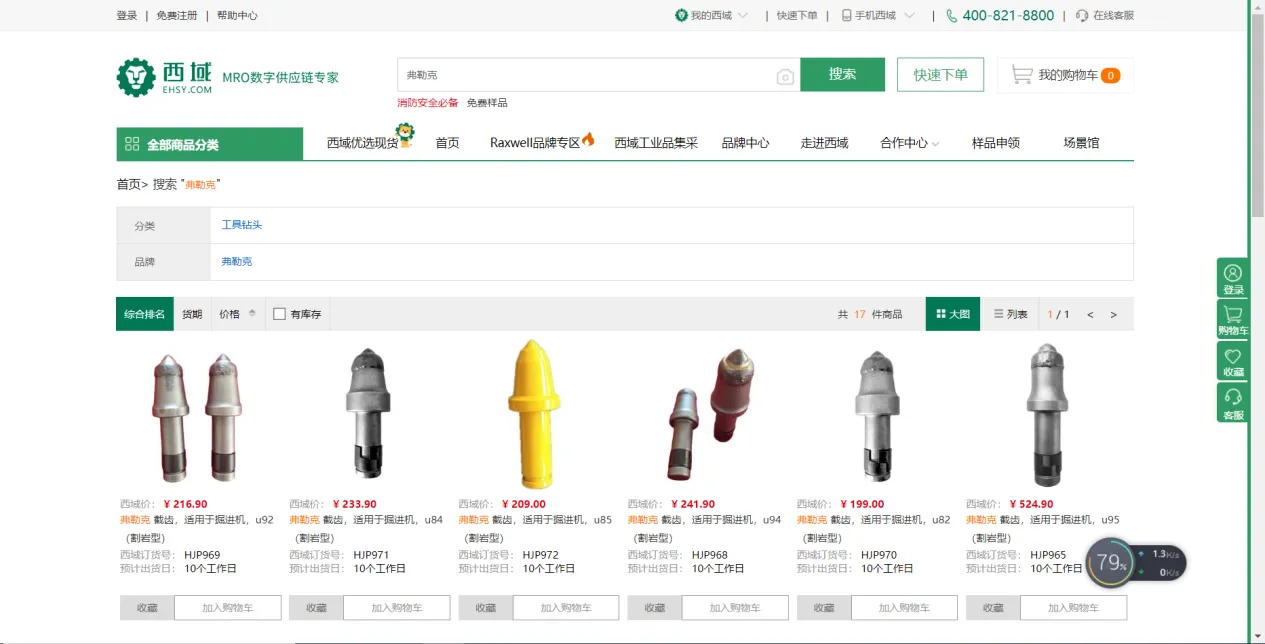Expand the mobile EHSY dropdown
The image size is (1265, 644).
tap(878, 16)
